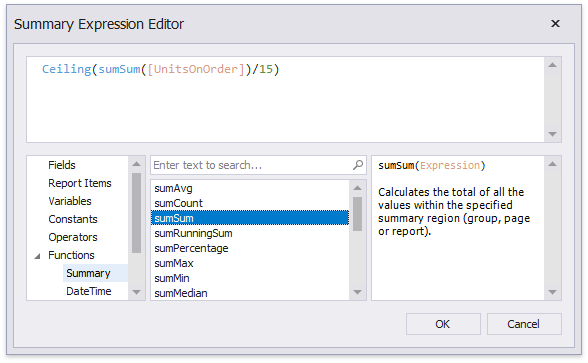Close the Summary Expression Editor dialog
The image size is (588, 363).
coord(555,24)
